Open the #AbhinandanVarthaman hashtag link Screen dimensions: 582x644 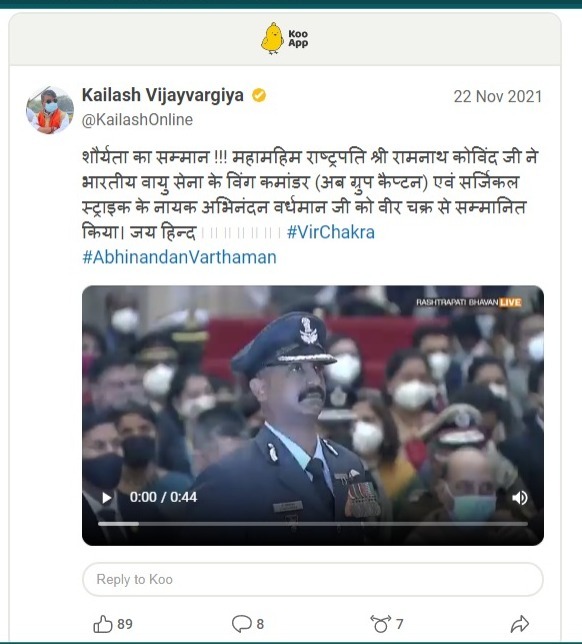pos(179,258)
